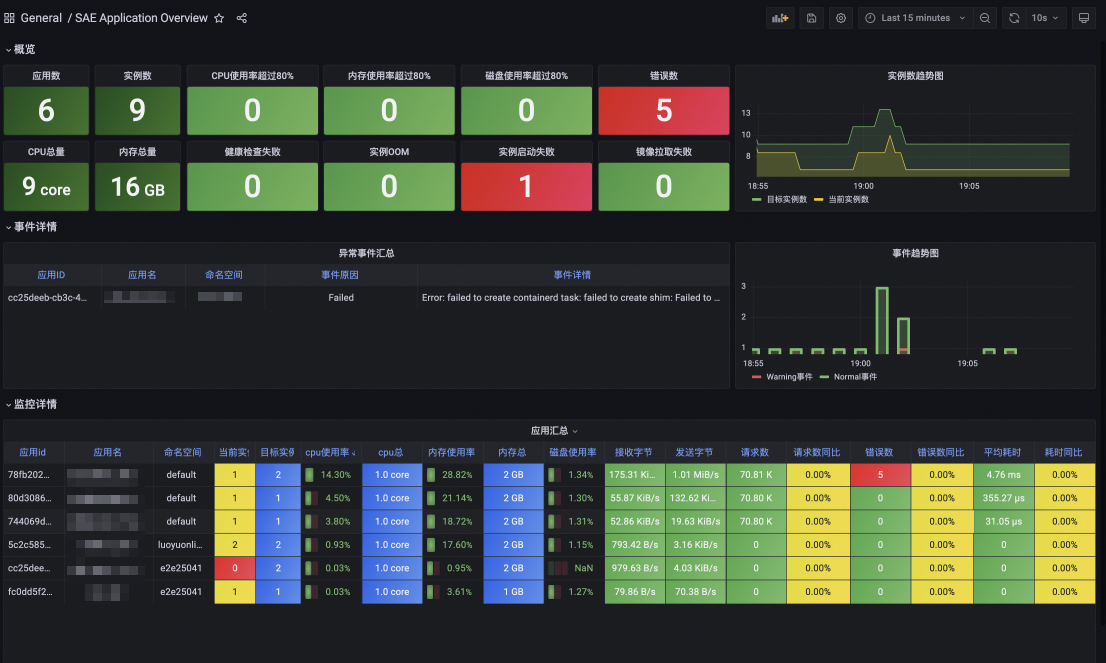
Task: Click the 4.76 ms average latency cell
Action: [x=1004, y=475]
